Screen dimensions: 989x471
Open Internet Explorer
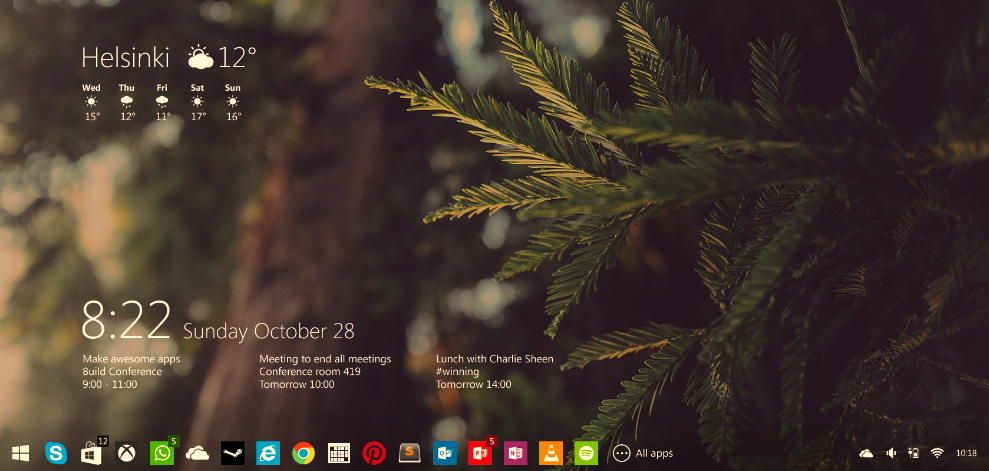[268, 453]
